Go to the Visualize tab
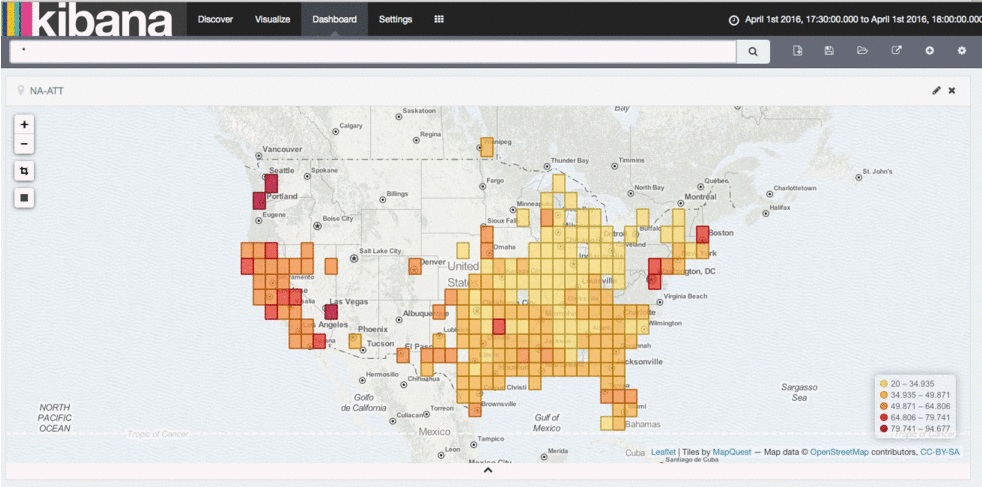This screenshot has width=982, height=487. pyautogui.click(x=272, y=19)
